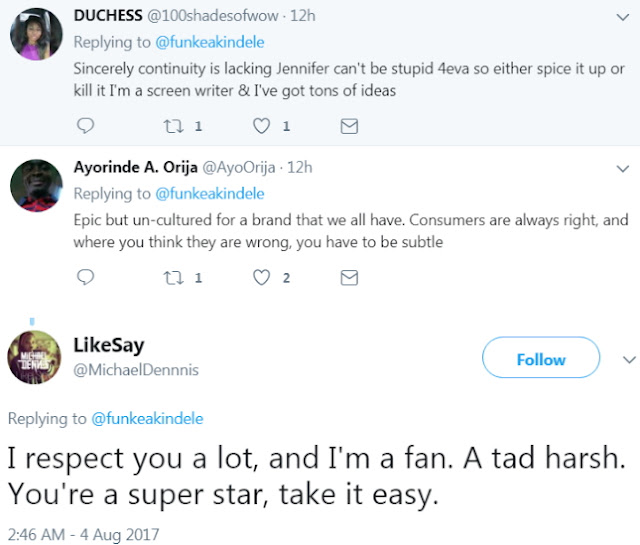The image size is (640, 545).
Task: Open the LikeSay tweet options chevron
Action: click(x=629, y=358)
